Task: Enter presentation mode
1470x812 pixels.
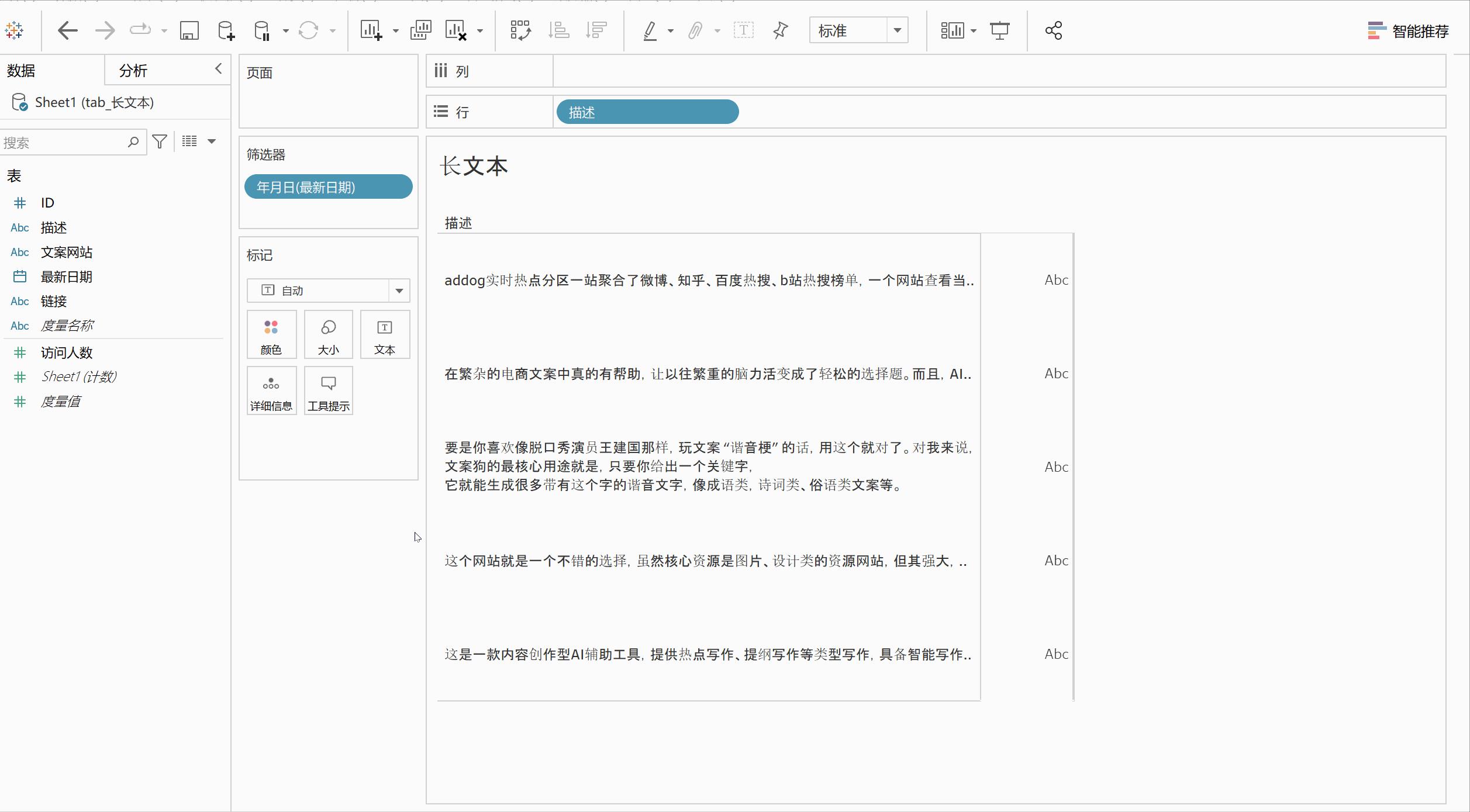Action: coord(1000,30)
